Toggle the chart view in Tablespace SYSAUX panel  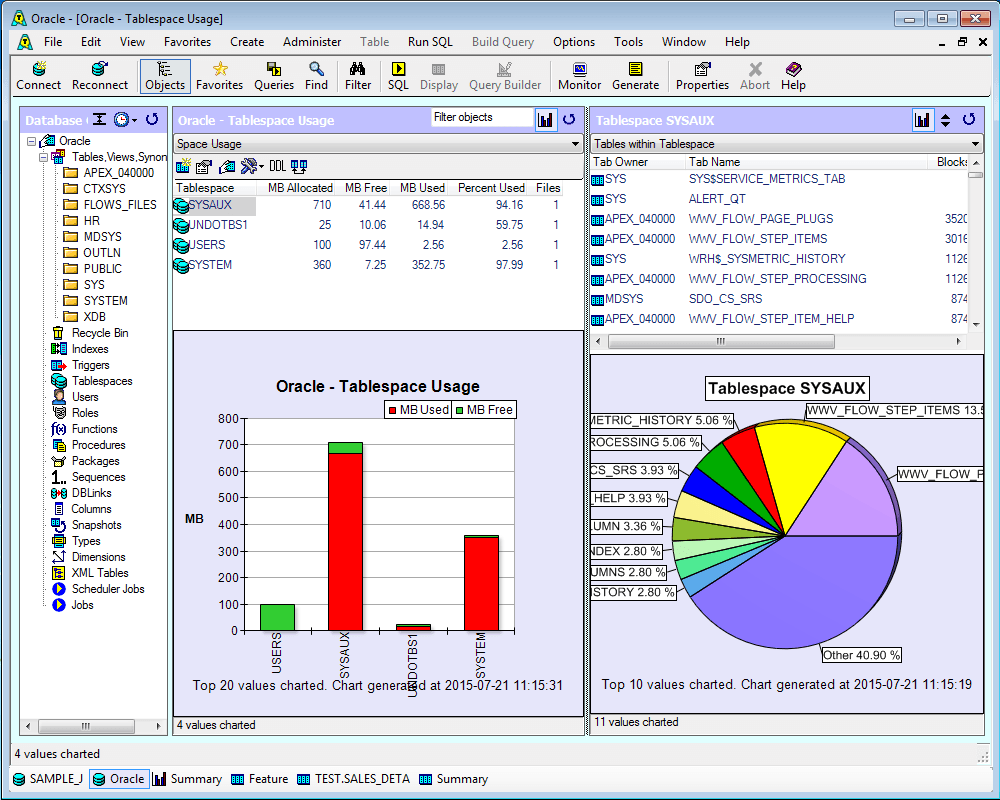pyautogui.click(x=922, y=119)
